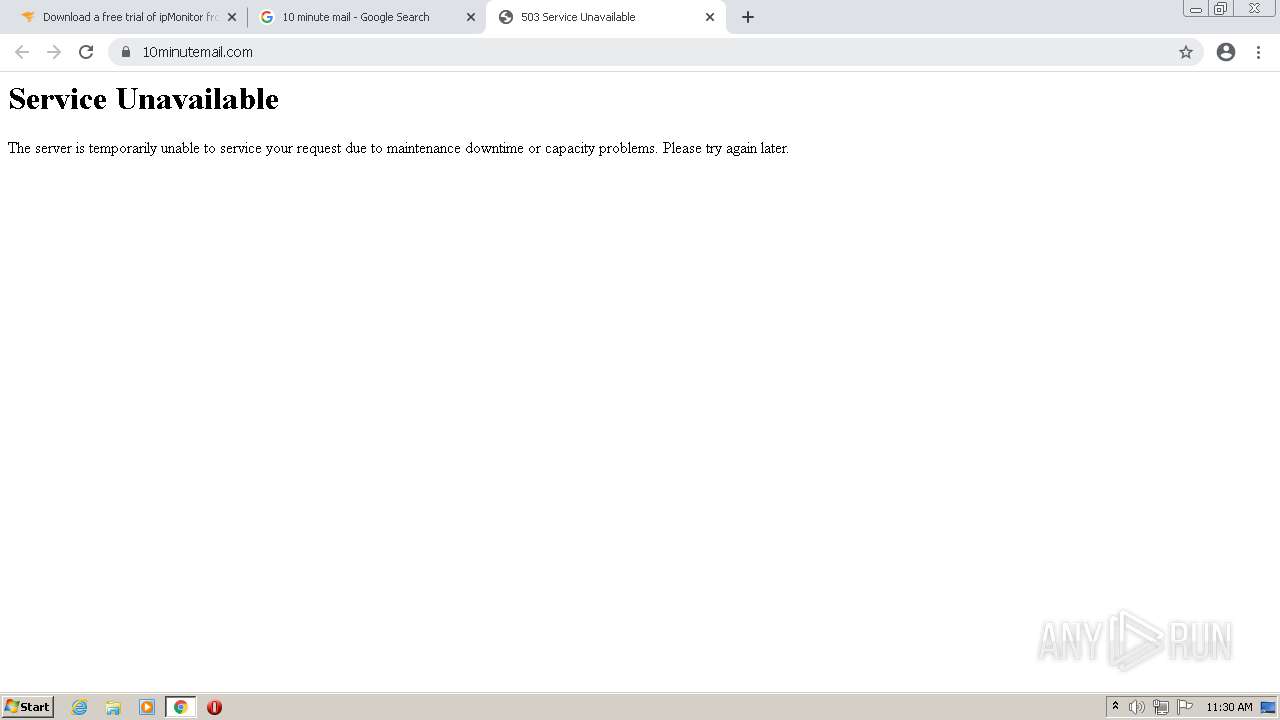The image size is (1280, 720).
Task: Open the Chrome three-dot menu
Action: coord(1258,52)
